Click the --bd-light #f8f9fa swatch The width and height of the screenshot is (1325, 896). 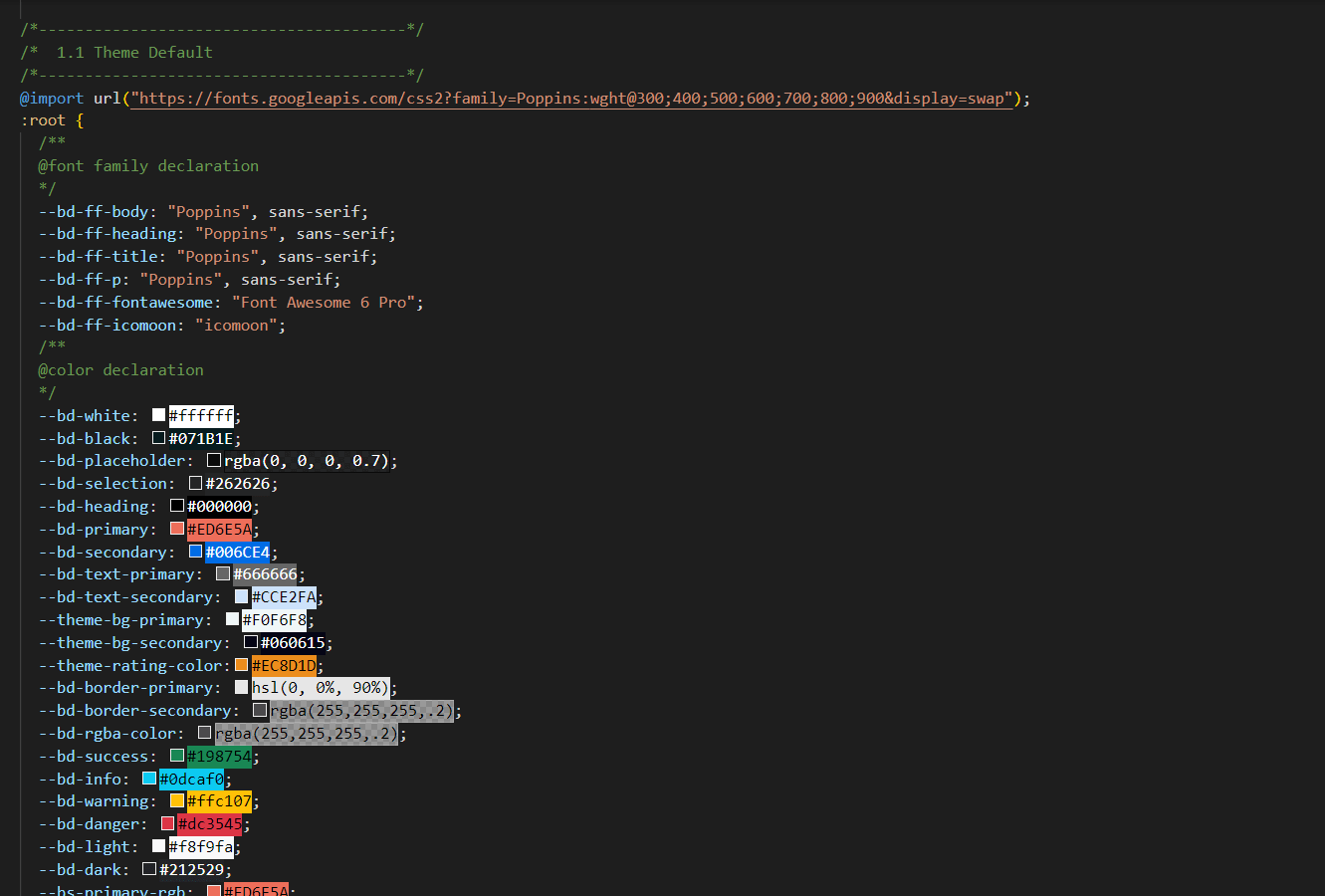[x=159, y=846]
